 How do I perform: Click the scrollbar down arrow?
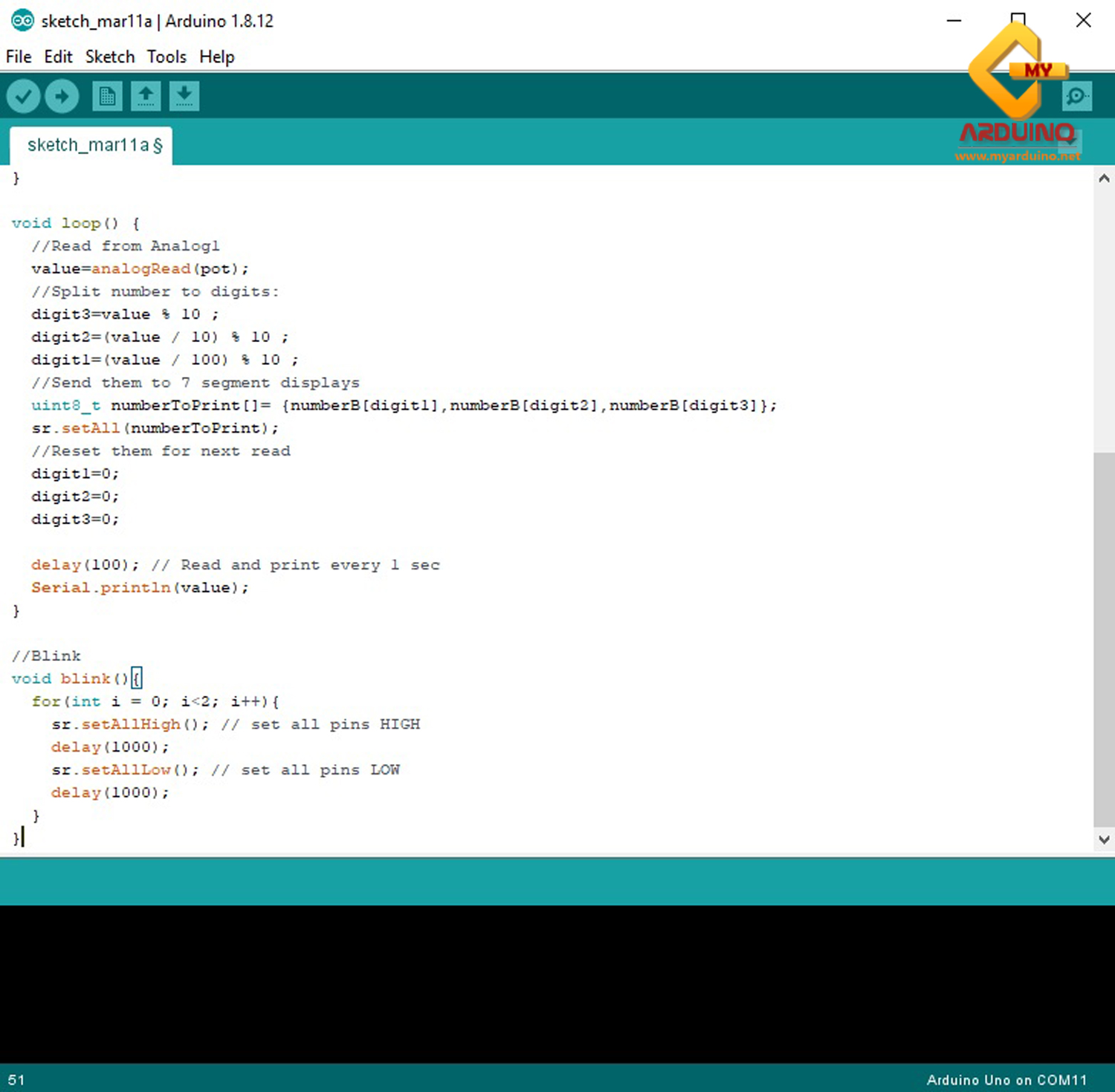point(1105,839)
